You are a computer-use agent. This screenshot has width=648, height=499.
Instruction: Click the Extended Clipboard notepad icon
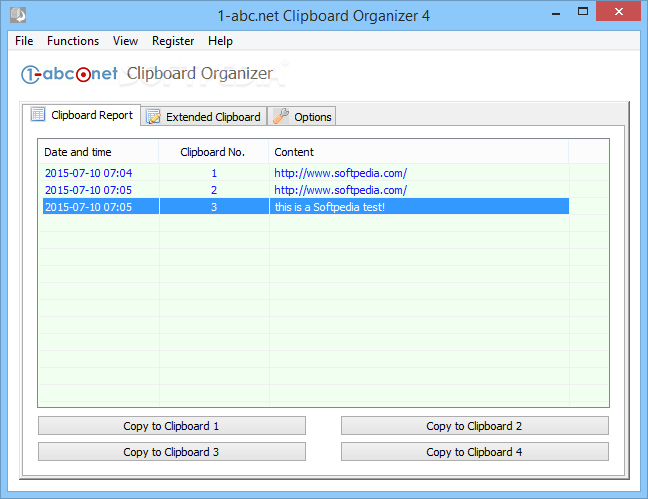[154, 117]
